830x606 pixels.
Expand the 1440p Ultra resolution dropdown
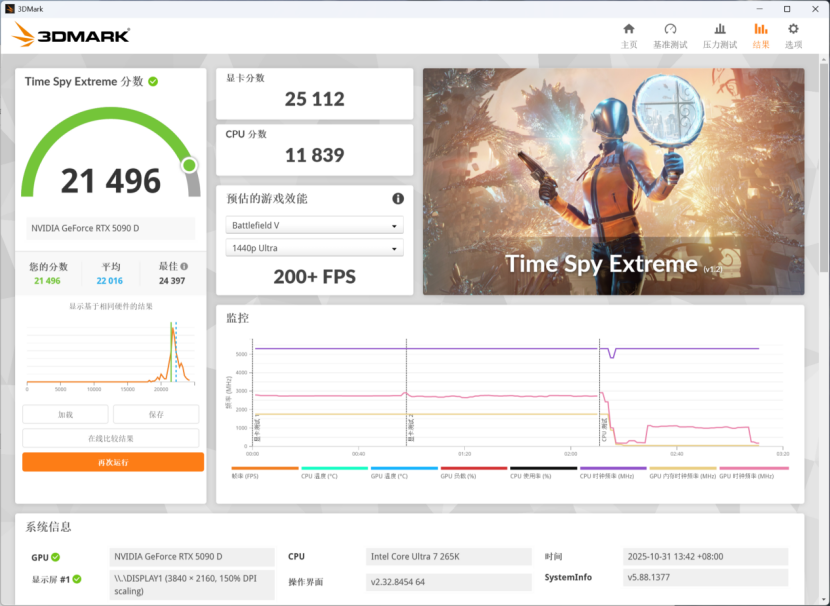point(314,247)
